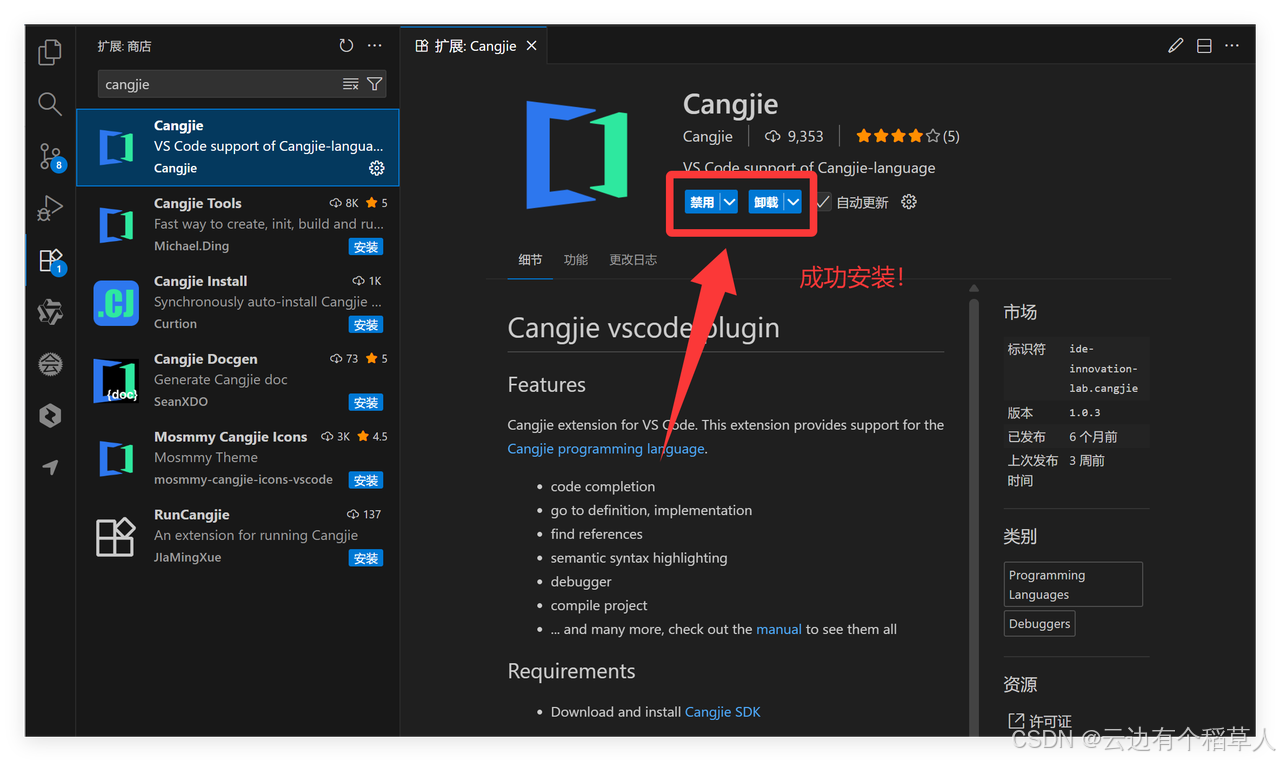This screenshot has height=761, width=1280.
Task: Click the RunCangjie extension icon
Action: [x=116, y=537]
